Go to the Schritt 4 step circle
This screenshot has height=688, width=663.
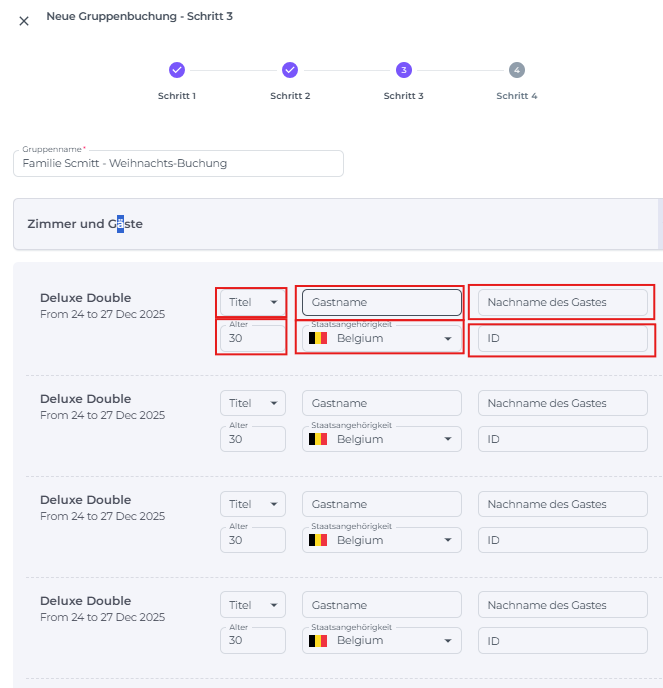(x=516, y=70)
